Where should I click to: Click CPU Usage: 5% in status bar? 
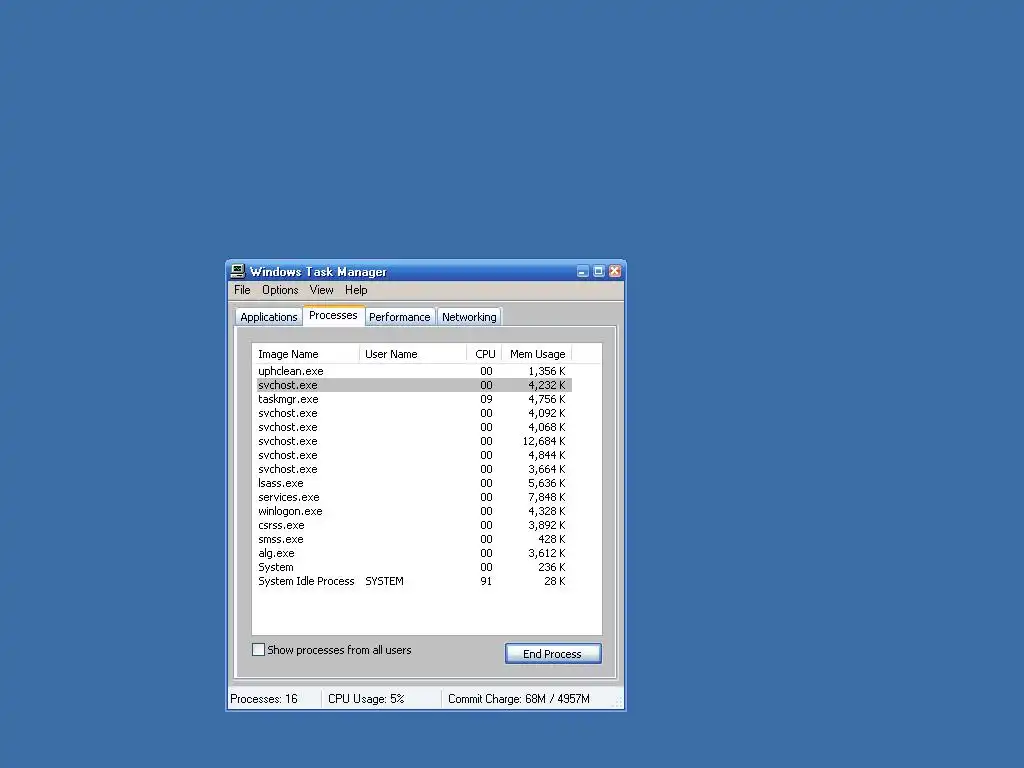pyautogui.click(x=366, y=699)
